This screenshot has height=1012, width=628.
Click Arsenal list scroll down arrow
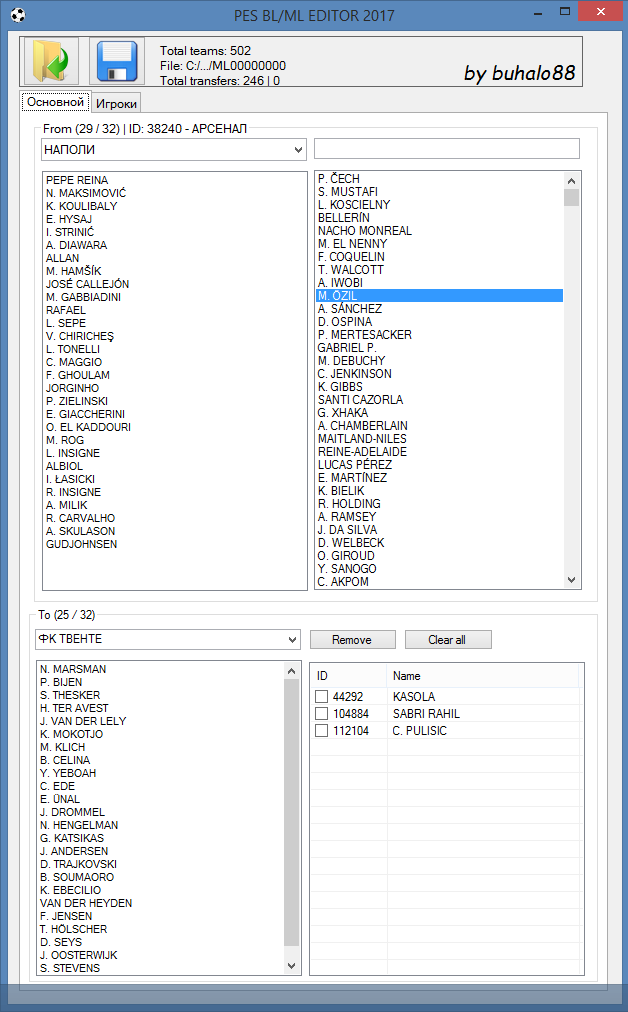point(571,580)
